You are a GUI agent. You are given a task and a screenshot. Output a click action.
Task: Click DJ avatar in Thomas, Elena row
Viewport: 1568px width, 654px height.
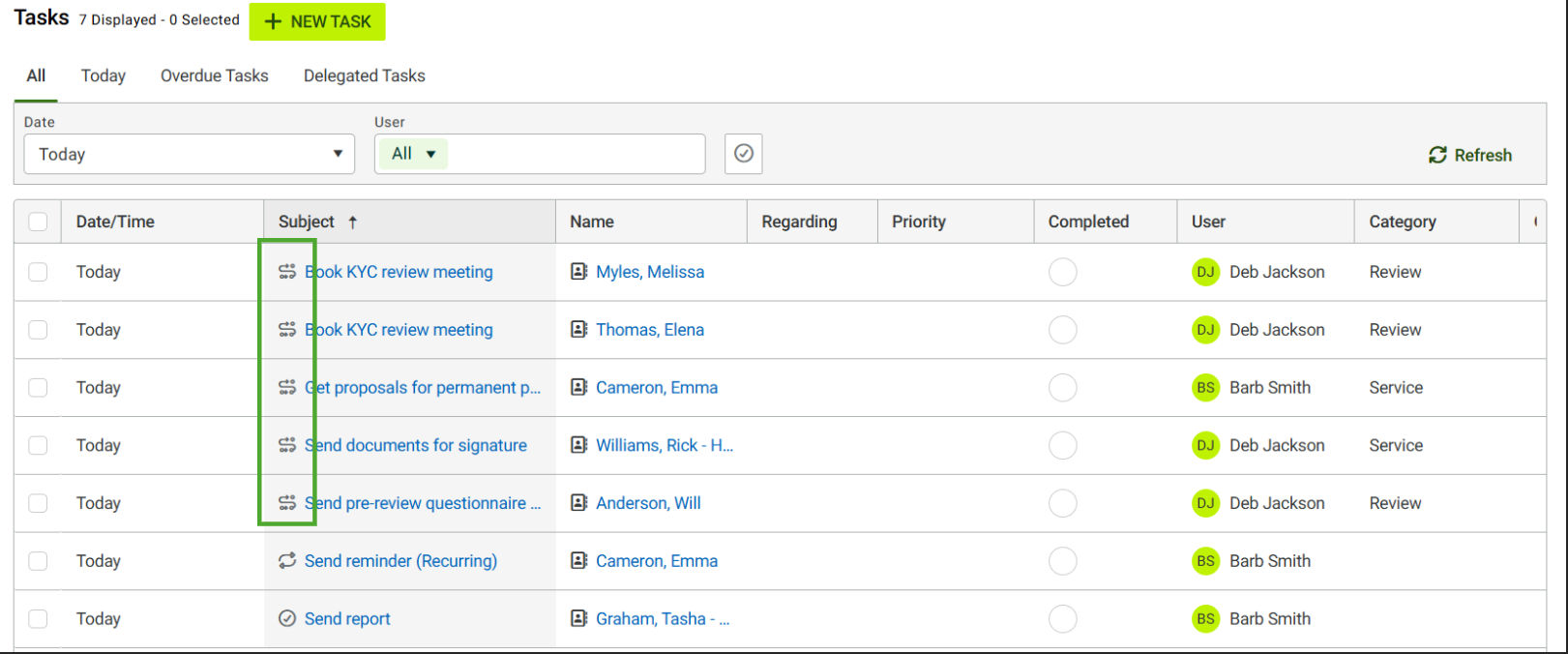coord(1205,330)
